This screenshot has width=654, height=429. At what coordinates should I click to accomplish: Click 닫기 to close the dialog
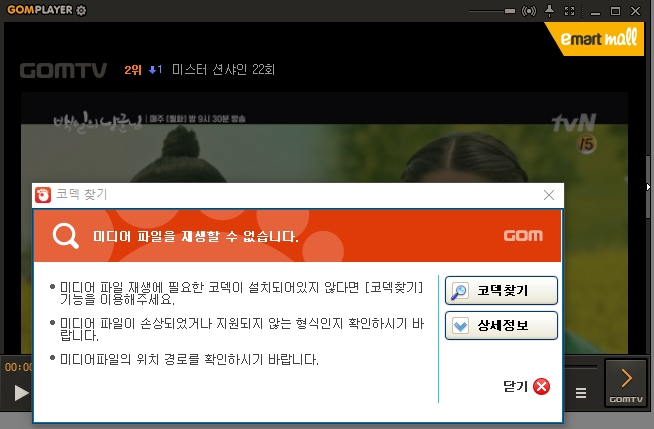527,386
